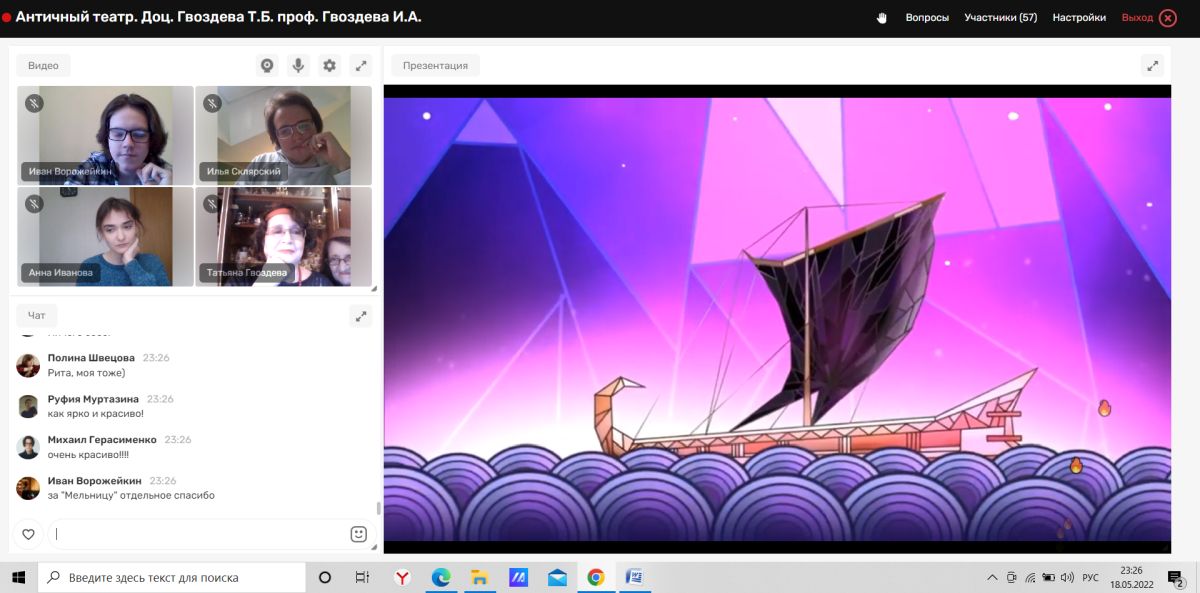Click the Windows taskbar search box
Viewport: 1200px width, 593px height.
coord(172,577)
